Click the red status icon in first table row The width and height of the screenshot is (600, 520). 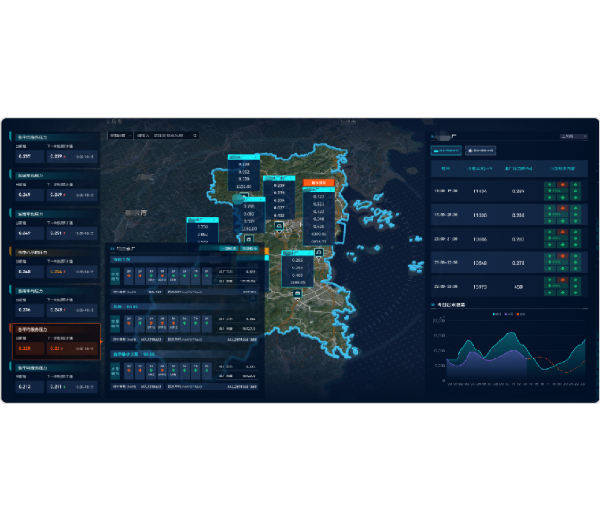pyautogui.click(x=563, y=185)
